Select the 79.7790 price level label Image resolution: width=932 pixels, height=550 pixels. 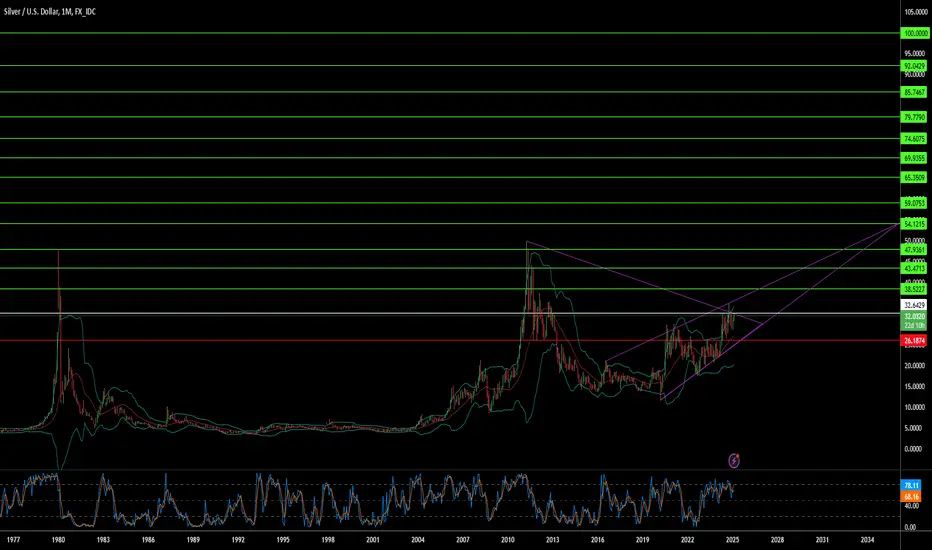point(914,117)
